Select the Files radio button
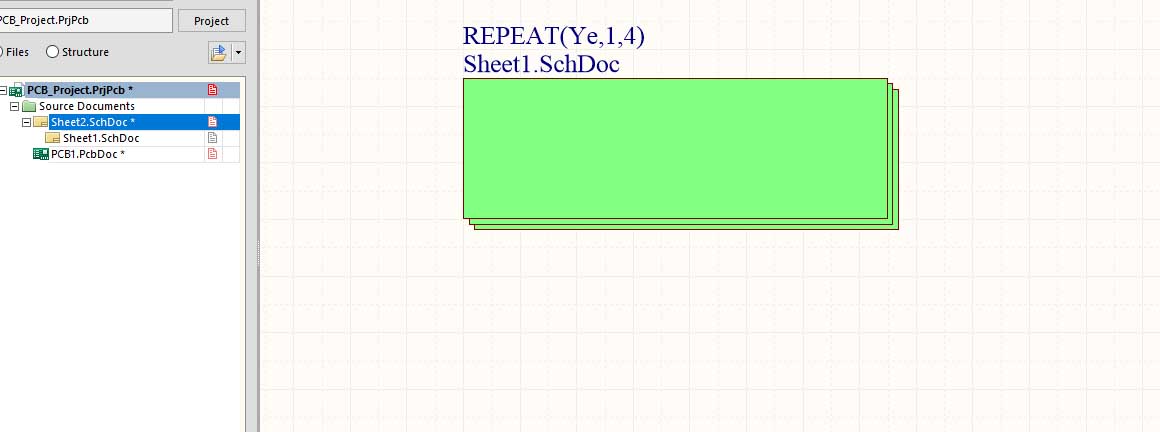This screenshot has width=1160, height=432. click(3, 52)
